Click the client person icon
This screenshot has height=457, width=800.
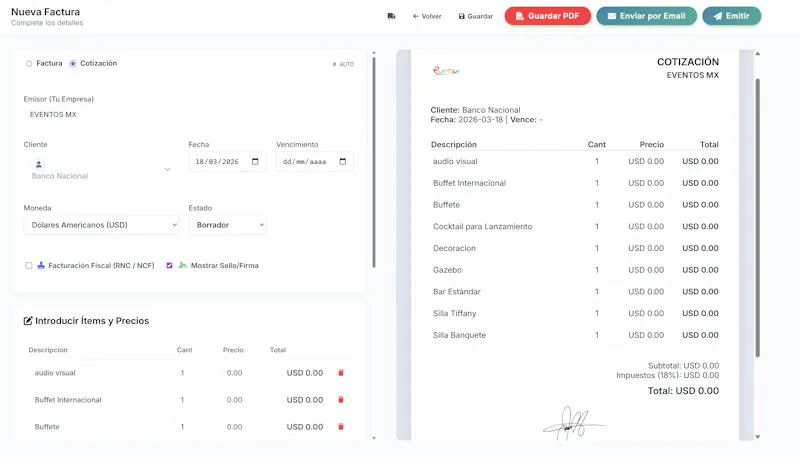tap(39, 164)
